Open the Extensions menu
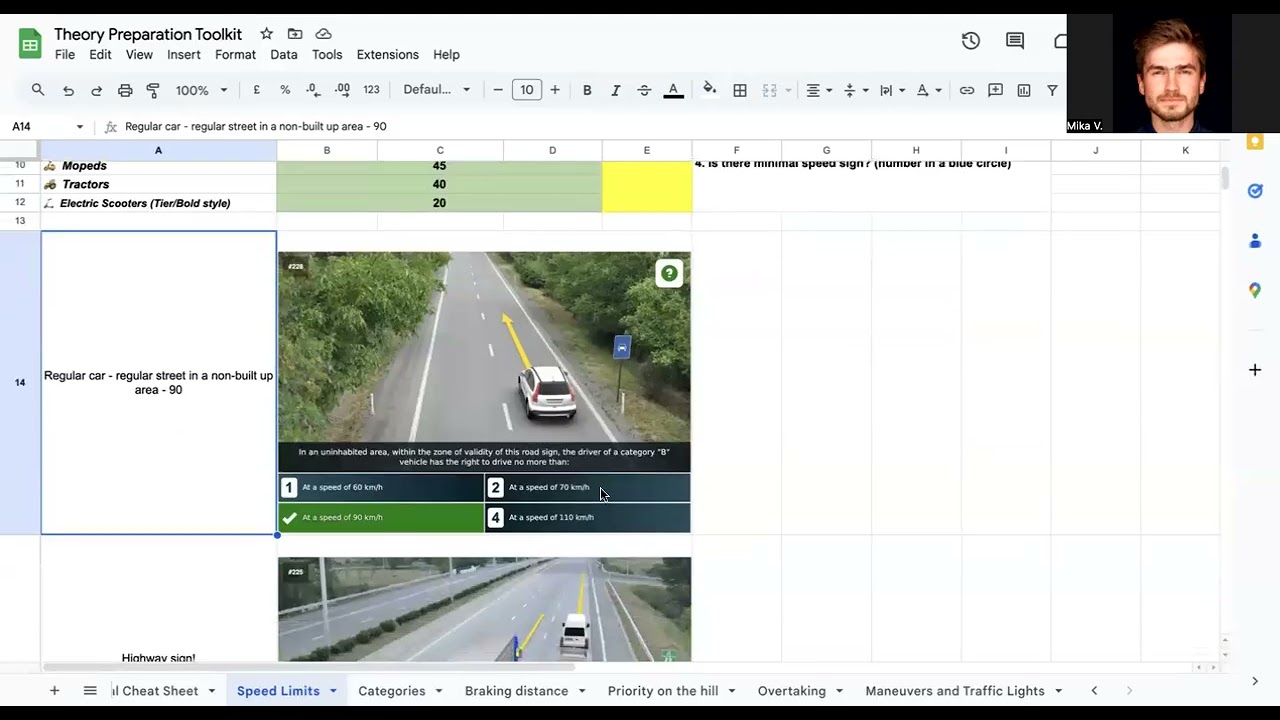Screen dimensions: 1280x720 click(387, 55)
